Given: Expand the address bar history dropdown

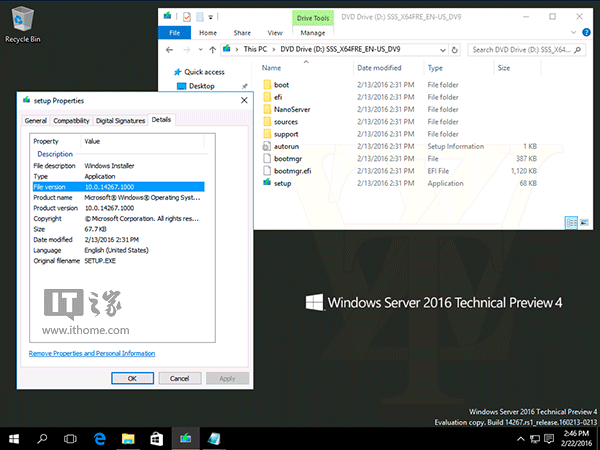Looking at the screenshot, I should point(442,50).
